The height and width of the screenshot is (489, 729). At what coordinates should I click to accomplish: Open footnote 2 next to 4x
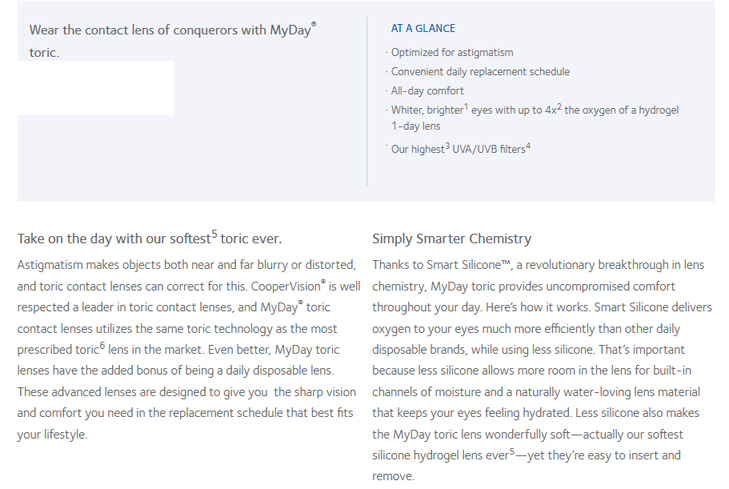559,106
